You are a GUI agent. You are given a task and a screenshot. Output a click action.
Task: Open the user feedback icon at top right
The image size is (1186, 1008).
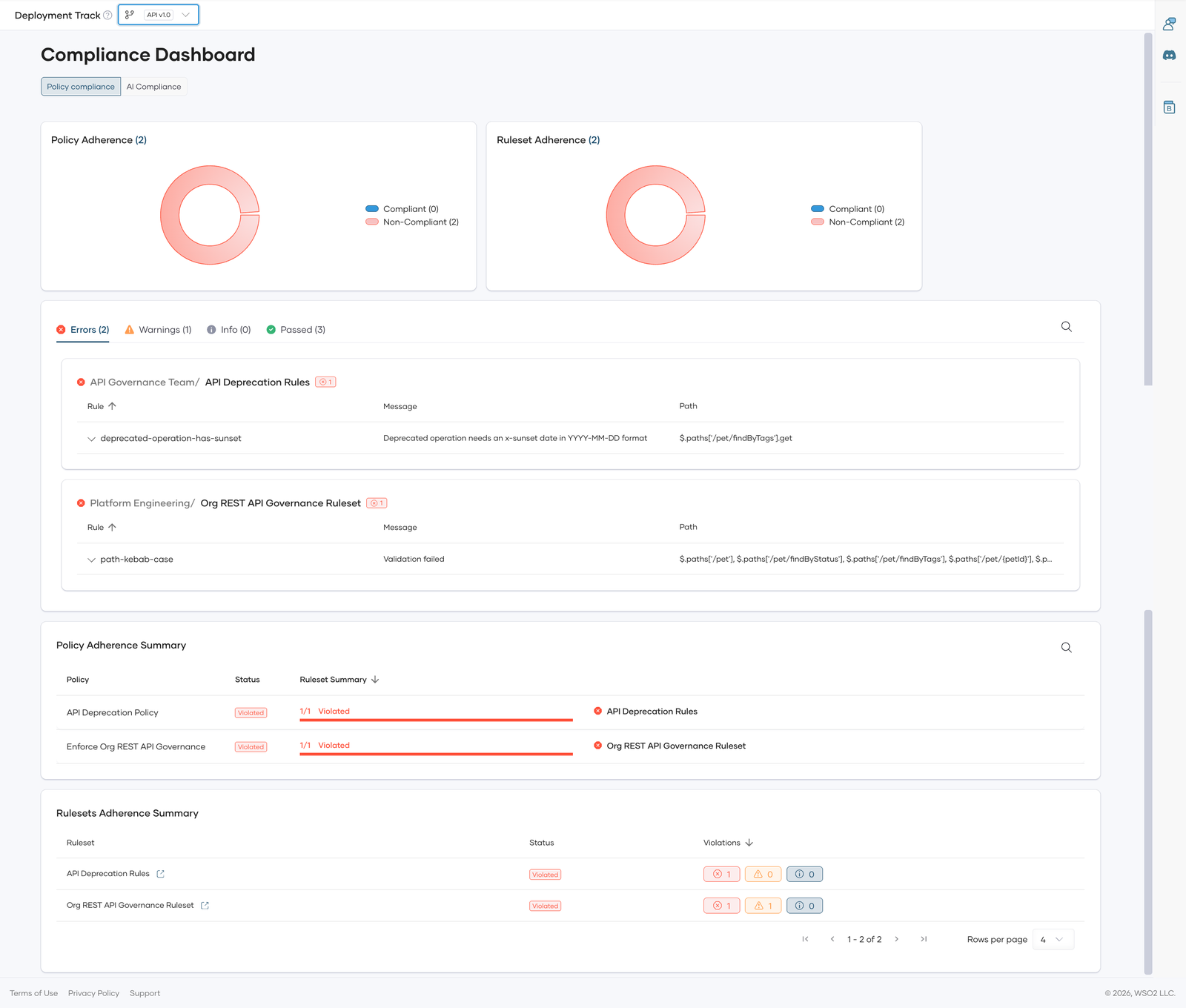[x=1169, y=24]
